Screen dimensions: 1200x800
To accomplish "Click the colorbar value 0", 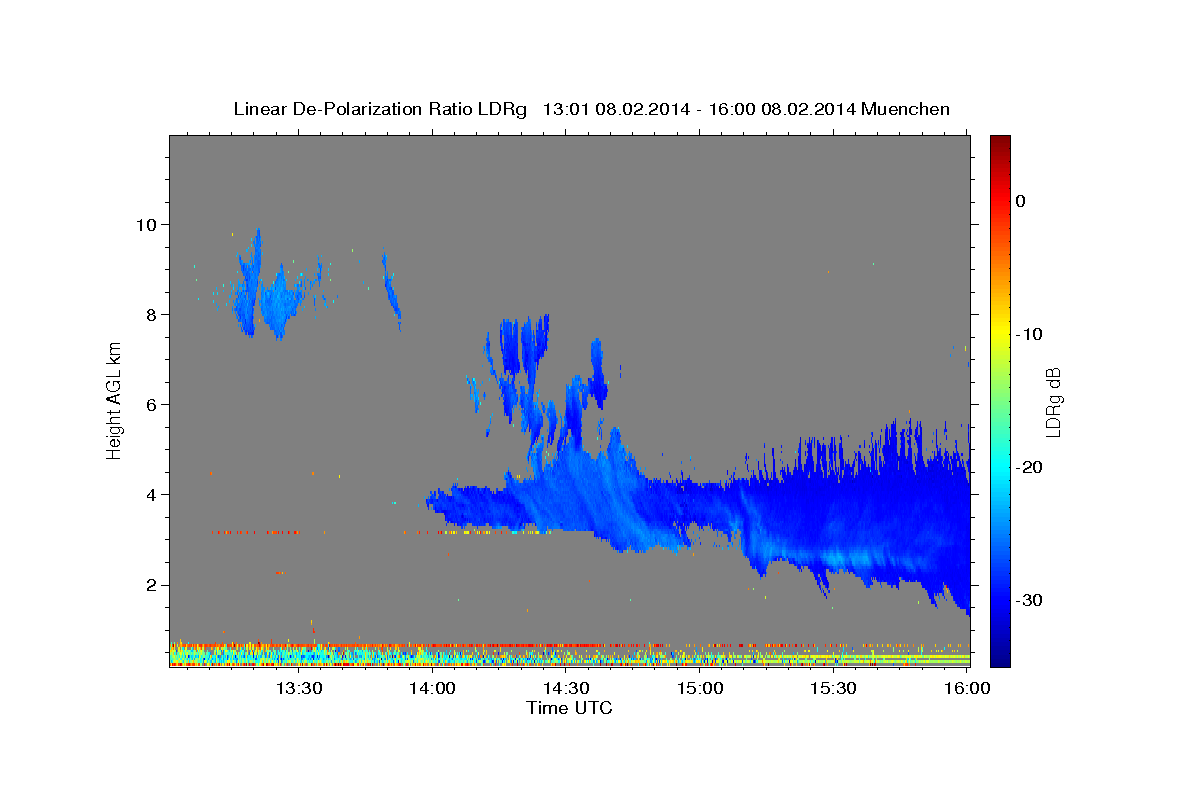I will (1021, 201).
